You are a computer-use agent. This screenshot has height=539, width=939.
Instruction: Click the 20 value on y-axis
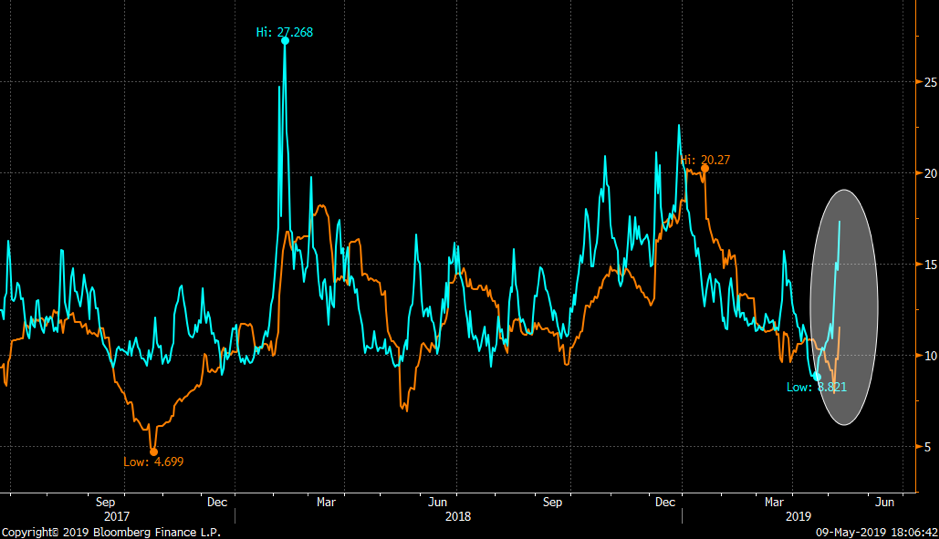(x=930, y=173)
